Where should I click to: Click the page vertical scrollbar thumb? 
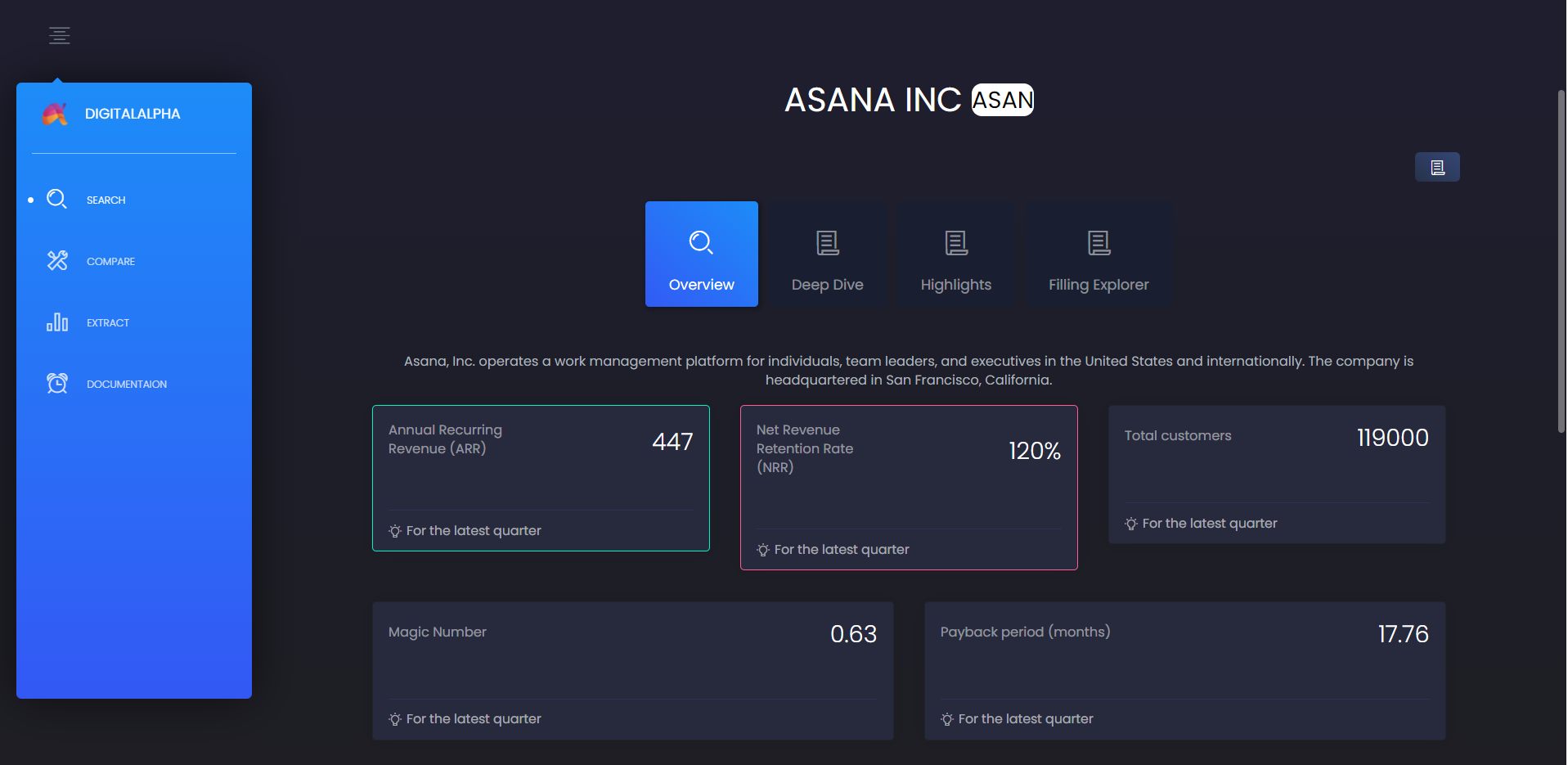(1561, 262)
